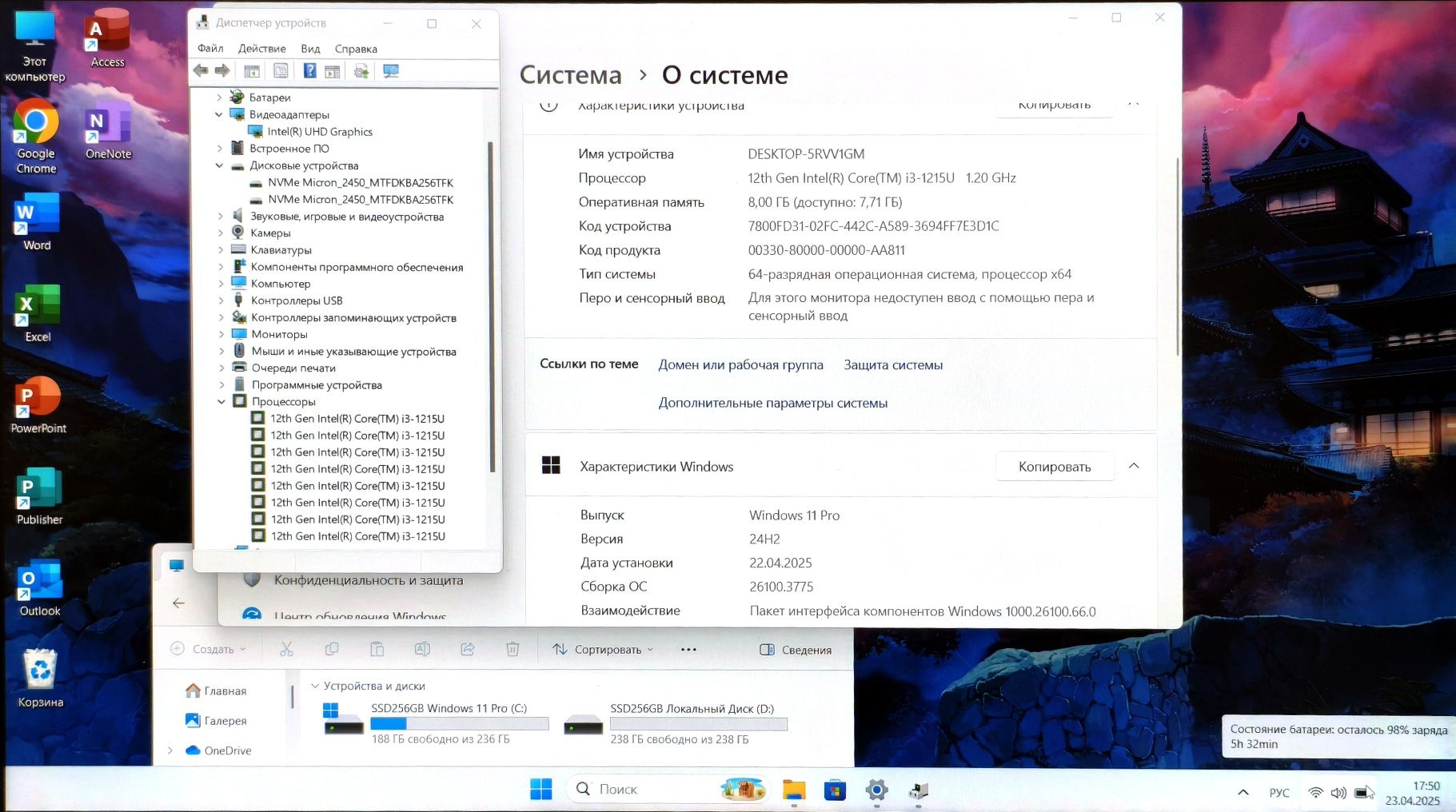Select the Корзина recycle bin icon

[40, 679]
